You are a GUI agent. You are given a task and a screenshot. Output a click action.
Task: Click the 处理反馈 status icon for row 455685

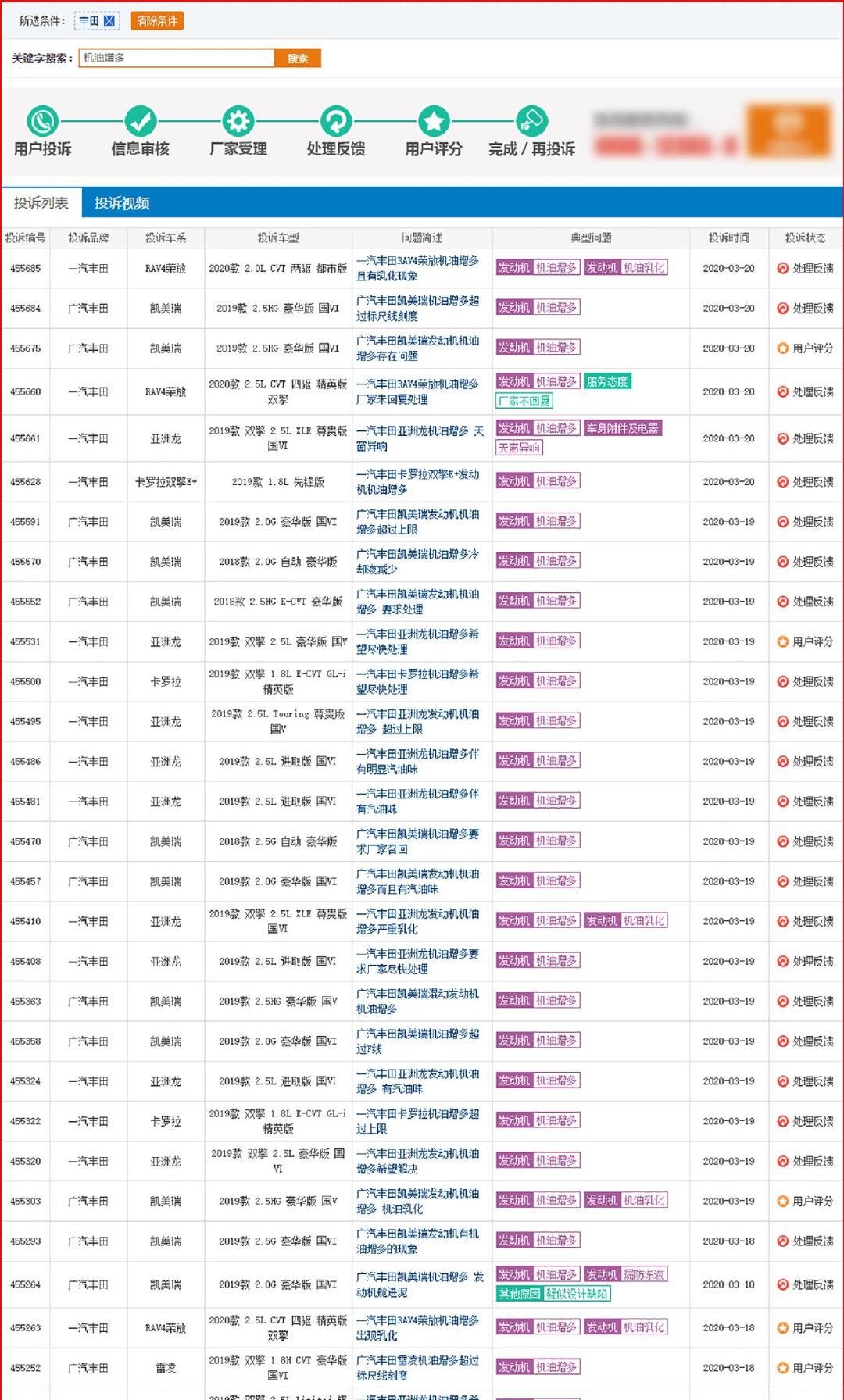pyautogui.click(x=782, y=268)
